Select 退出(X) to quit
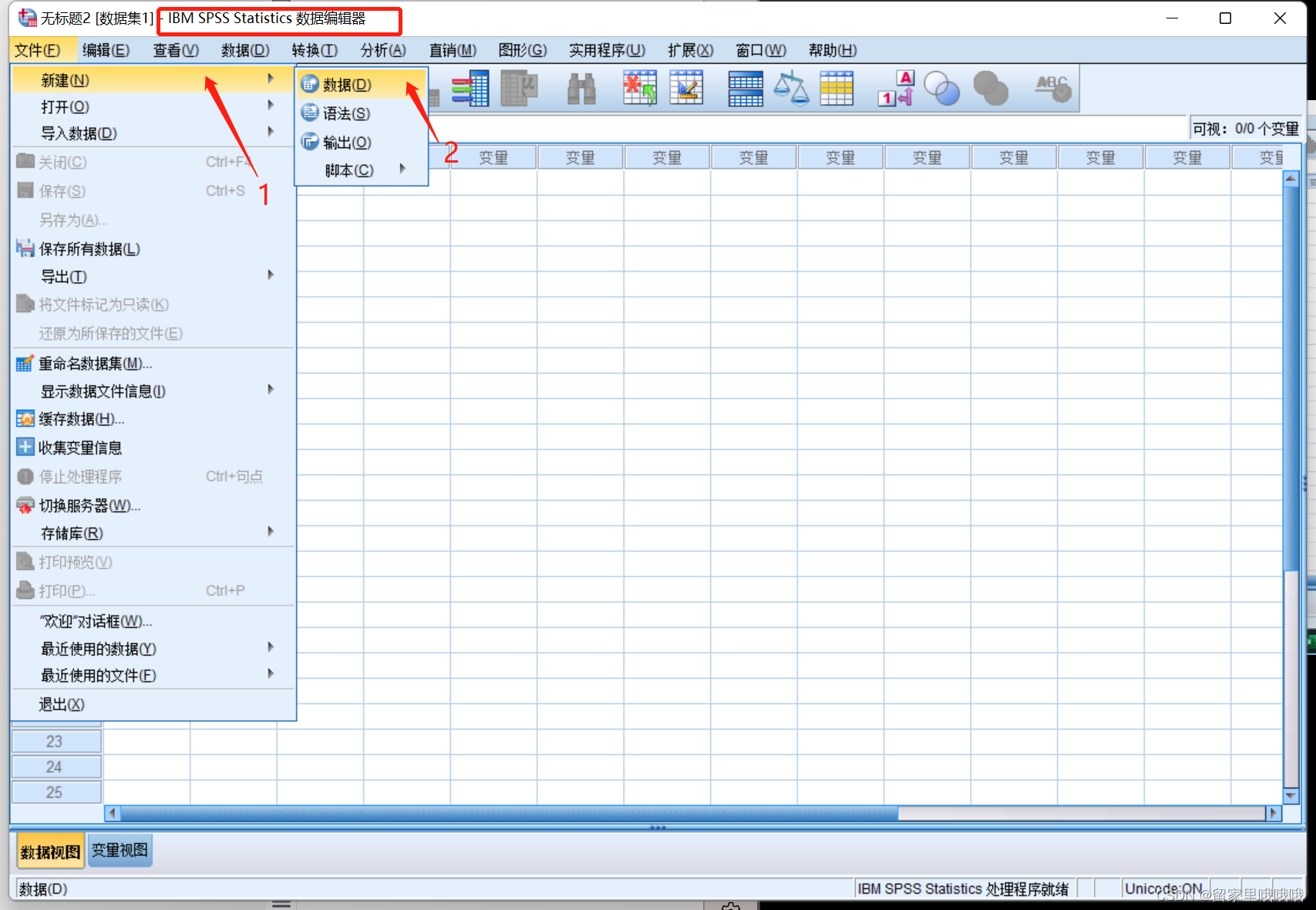Viewport: 1316px width, 910px height. click(x=153, y=704)
